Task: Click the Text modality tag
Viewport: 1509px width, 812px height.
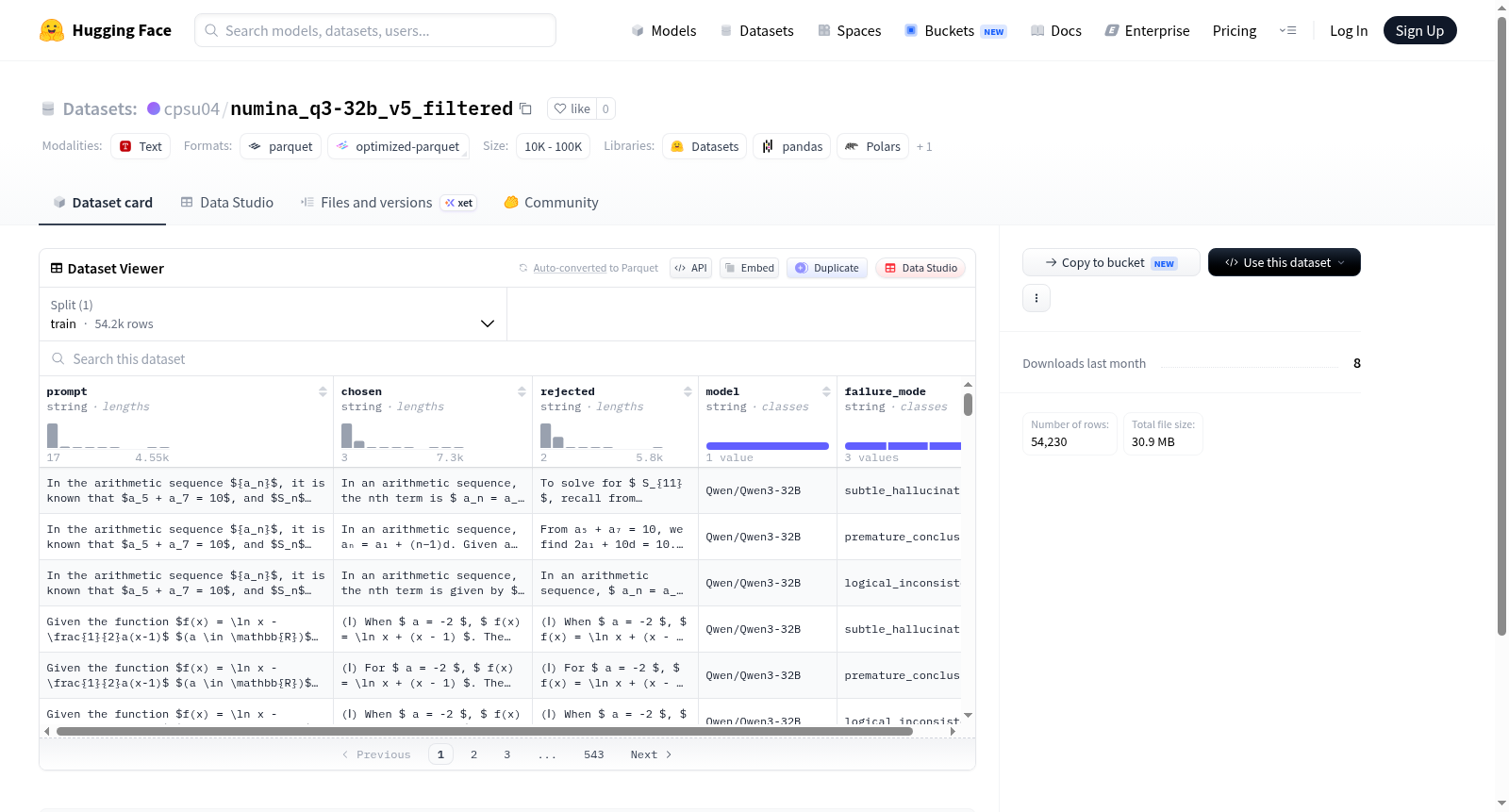Action: pyautogui.click(x=141, y=146)
